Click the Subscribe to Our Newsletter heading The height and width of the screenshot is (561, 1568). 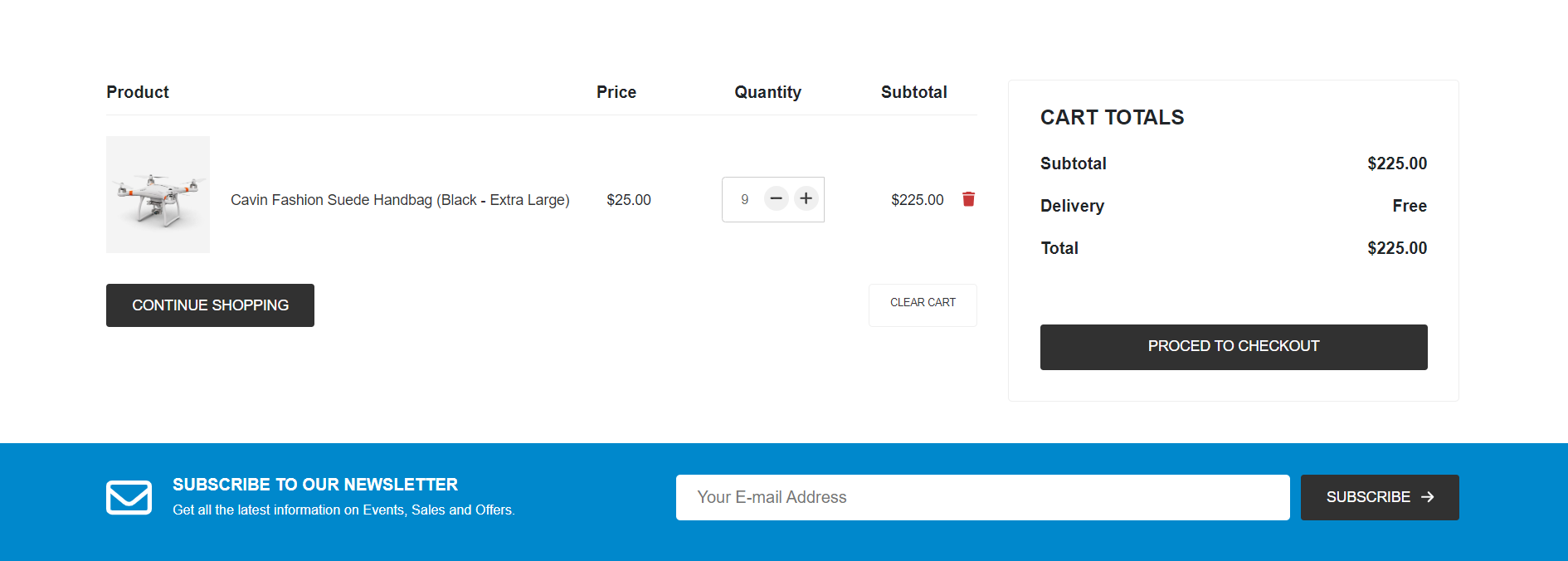[x=315, y=485]
